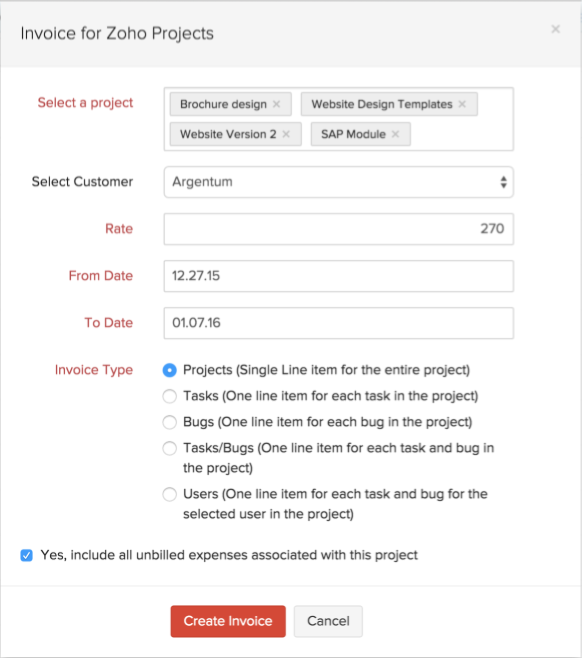Click the Rate input field
Screen dimensions: 582x658
(x=339, y=229)
